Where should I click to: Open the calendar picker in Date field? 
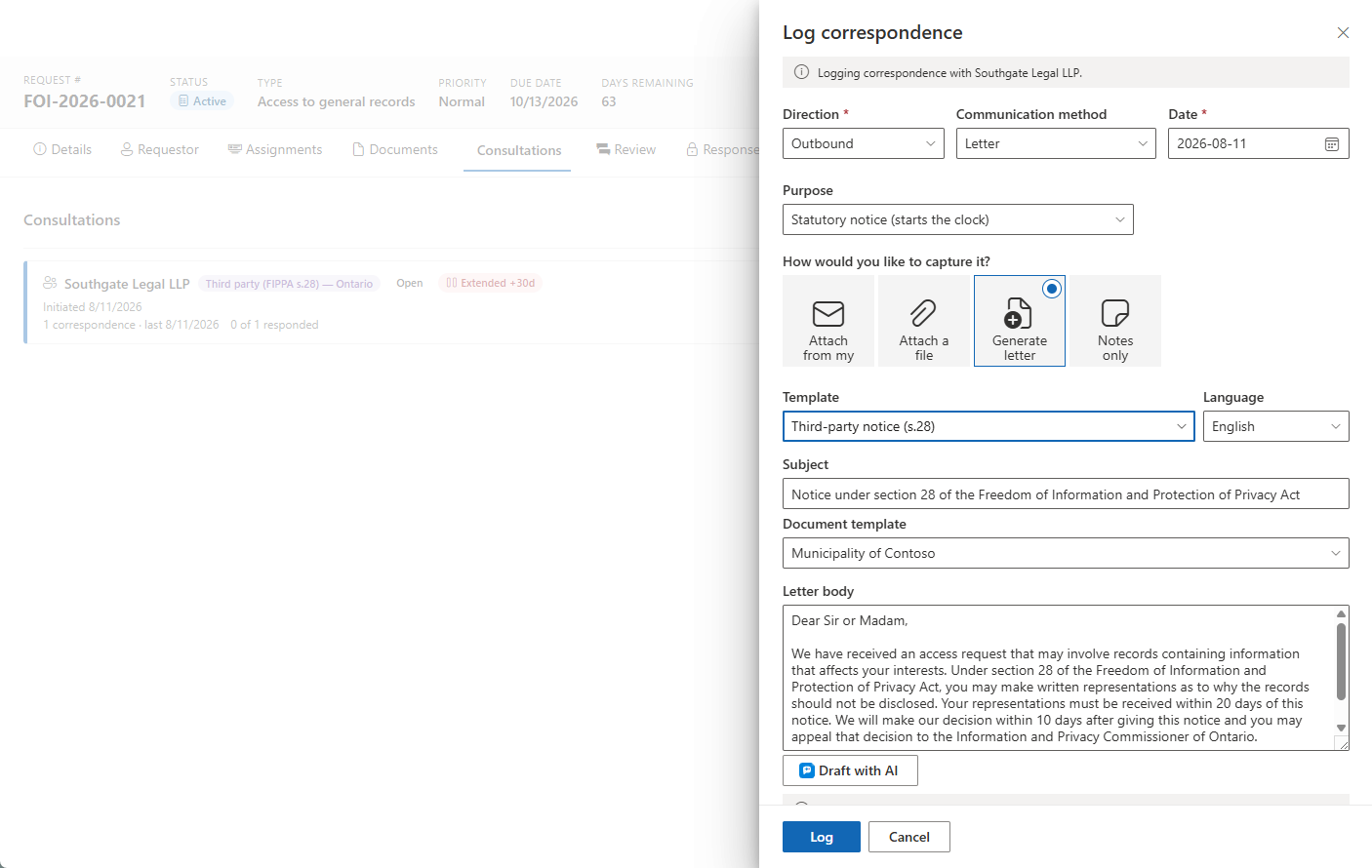(x=1332, y=144)
